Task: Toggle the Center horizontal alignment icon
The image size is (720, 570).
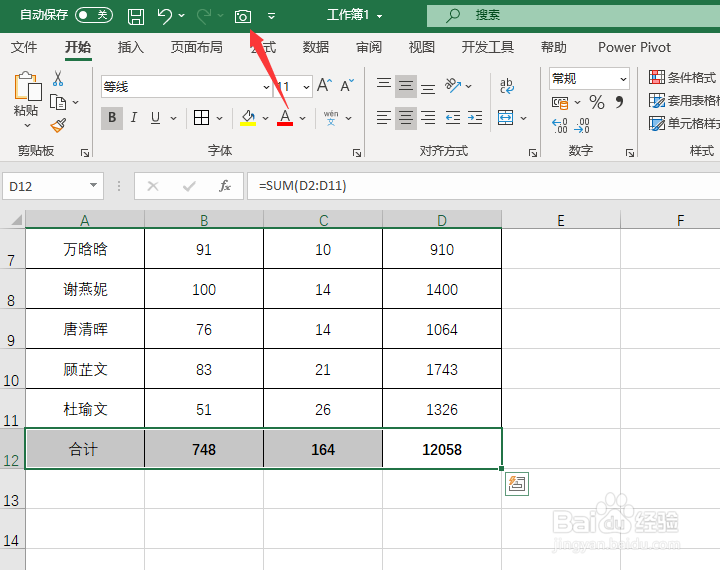Action: click(406, 118)
